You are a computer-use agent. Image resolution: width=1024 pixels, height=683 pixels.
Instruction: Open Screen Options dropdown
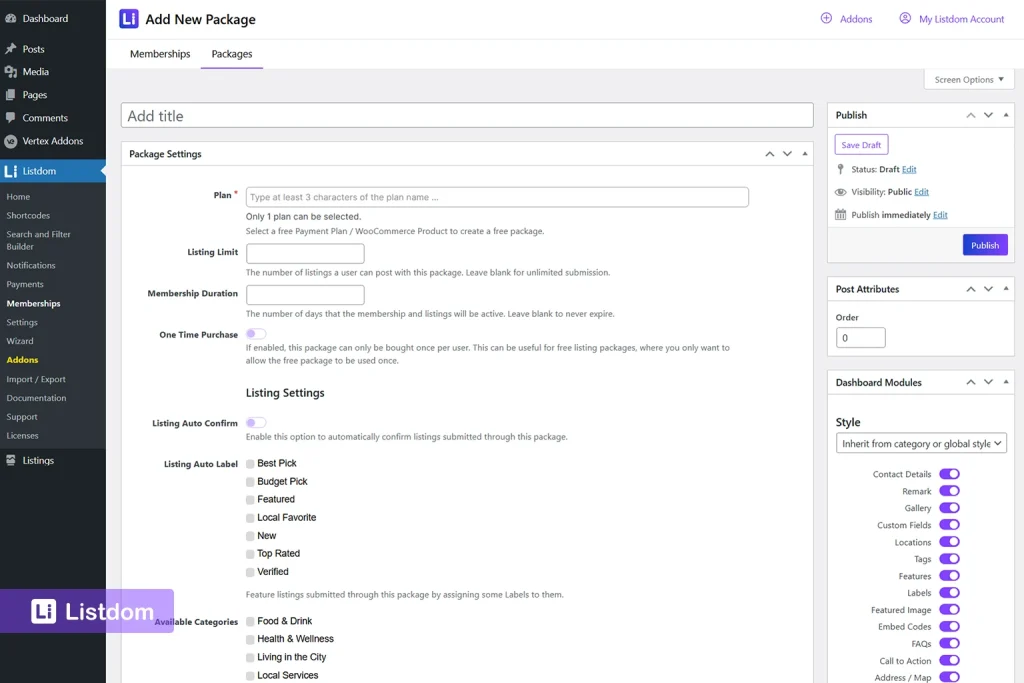(967, 79)
